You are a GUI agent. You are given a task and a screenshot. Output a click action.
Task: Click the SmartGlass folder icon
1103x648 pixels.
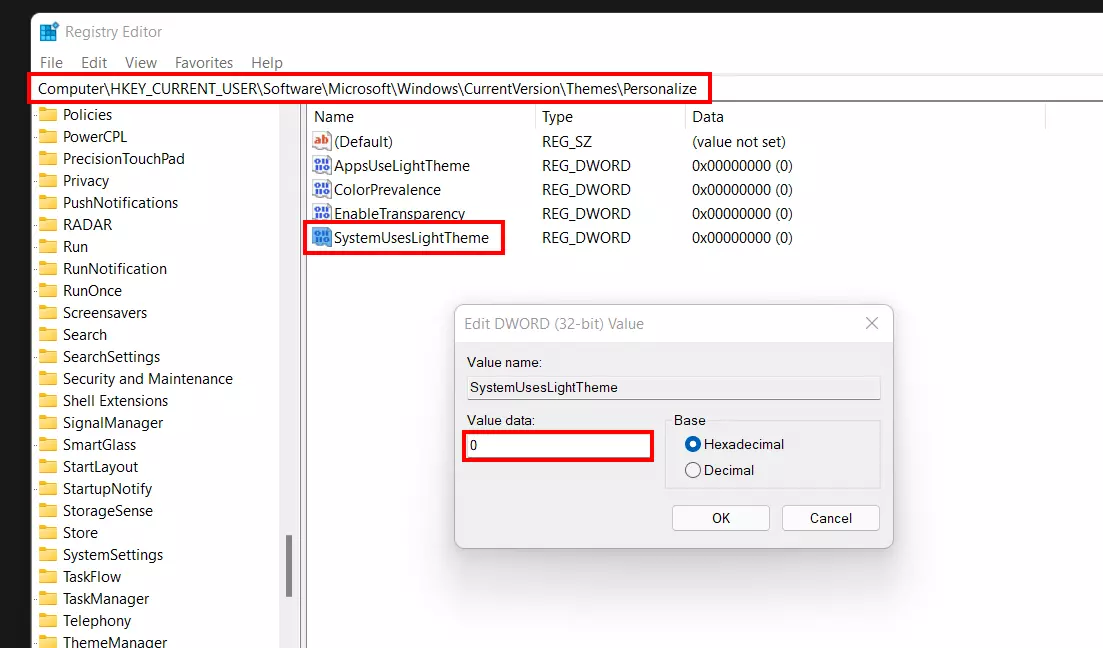48,444
